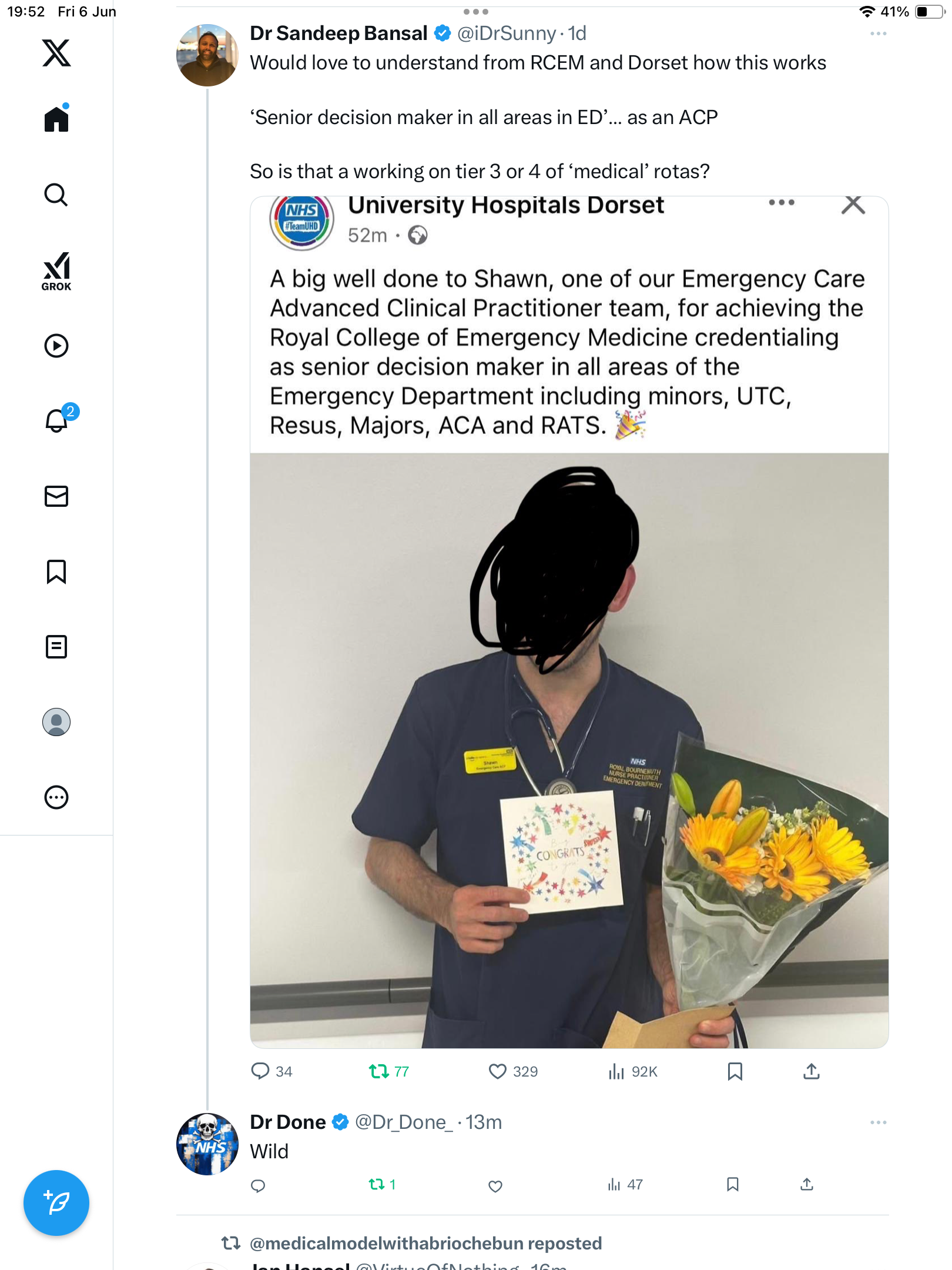Screen dimensions: 952x1270
Task: Go to Home tab in sidebar
Action: point(56,119)
